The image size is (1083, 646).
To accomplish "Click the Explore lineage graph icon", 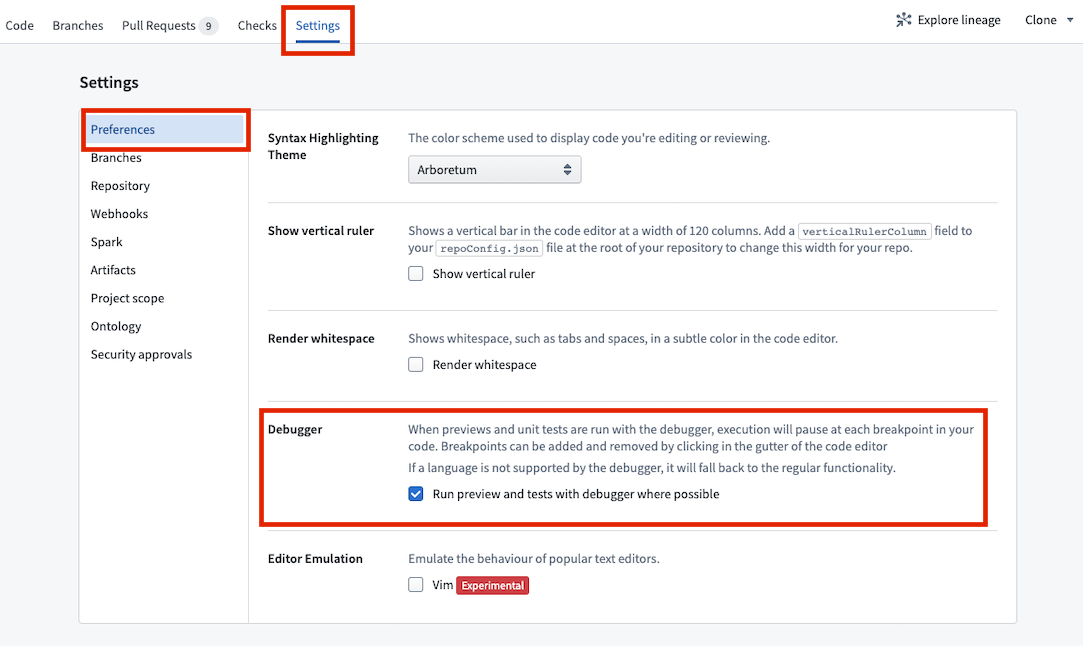I will [903, 20].
